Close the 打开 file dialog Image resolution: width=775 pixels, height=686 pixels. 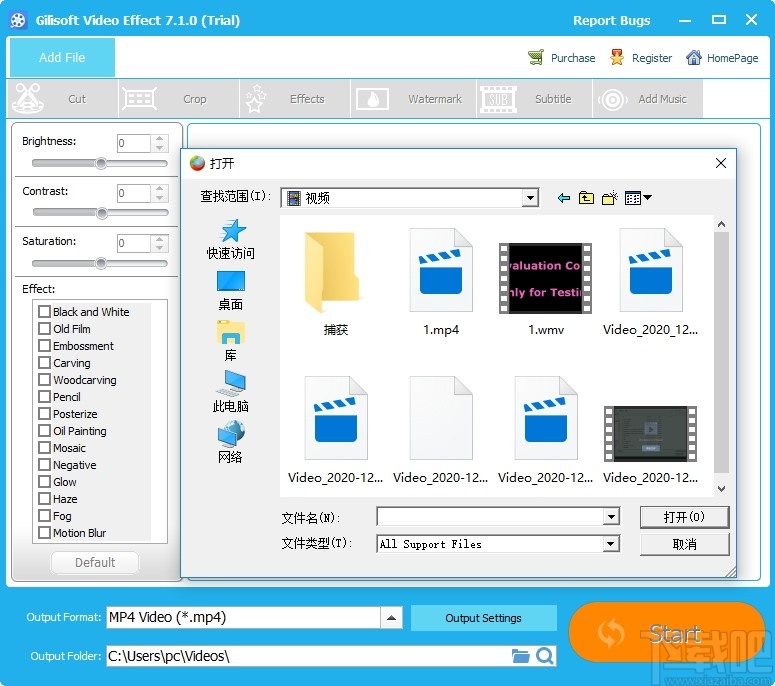click(x=721, y=163)
